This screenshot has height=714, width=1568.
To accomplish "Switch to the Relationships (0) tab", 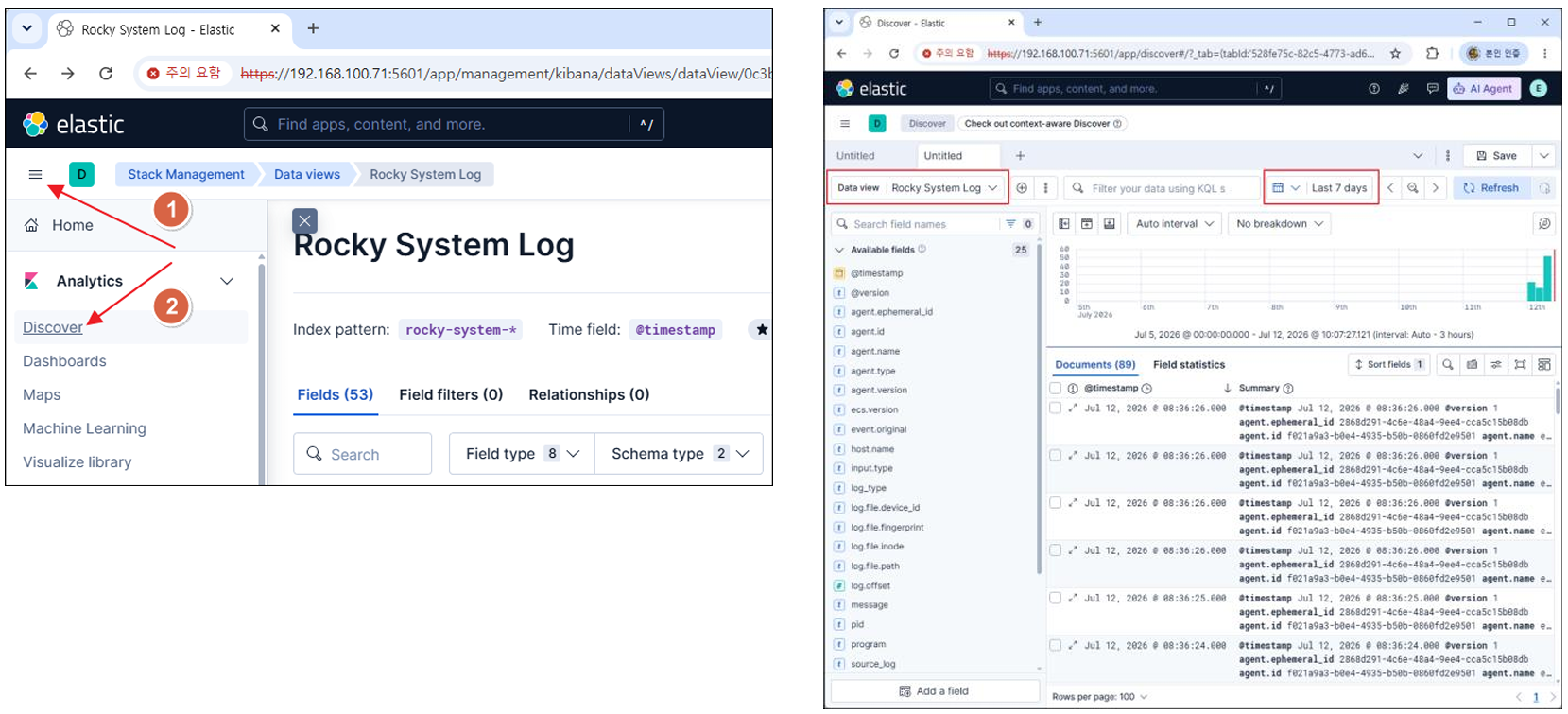I will point(589,394).
